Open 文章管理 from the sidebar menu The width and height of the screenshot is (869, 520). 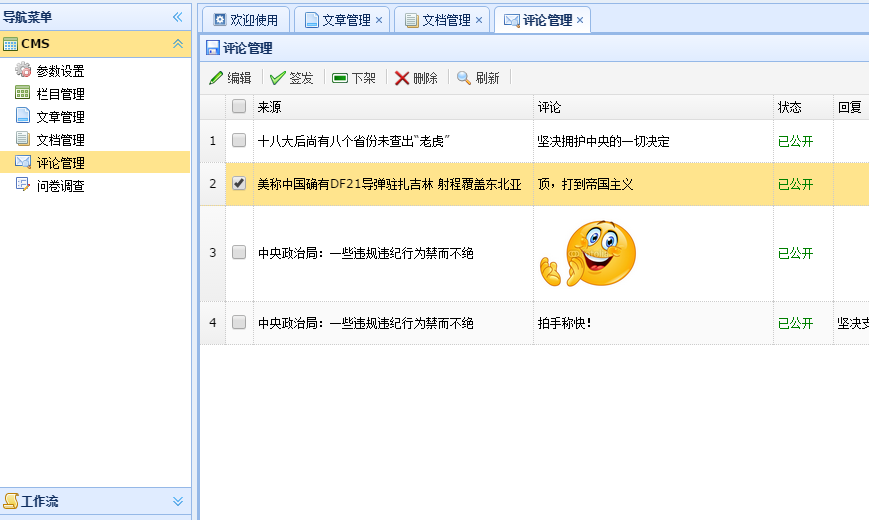point(59,117)
